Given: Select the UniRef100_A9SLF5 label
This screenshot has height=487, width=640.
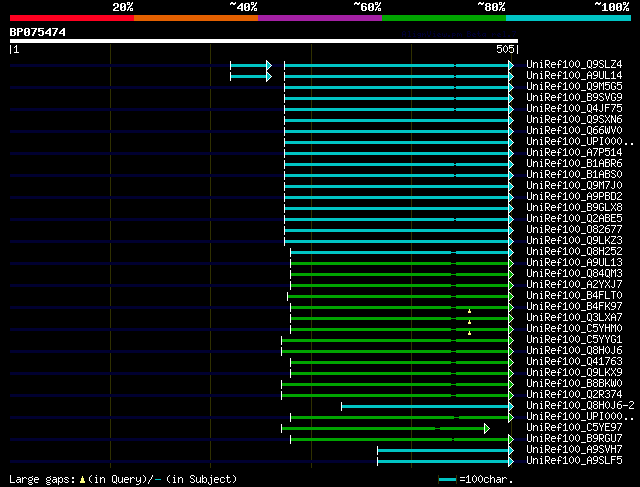Looking at the screenshot, I should (x=574, y=461).
